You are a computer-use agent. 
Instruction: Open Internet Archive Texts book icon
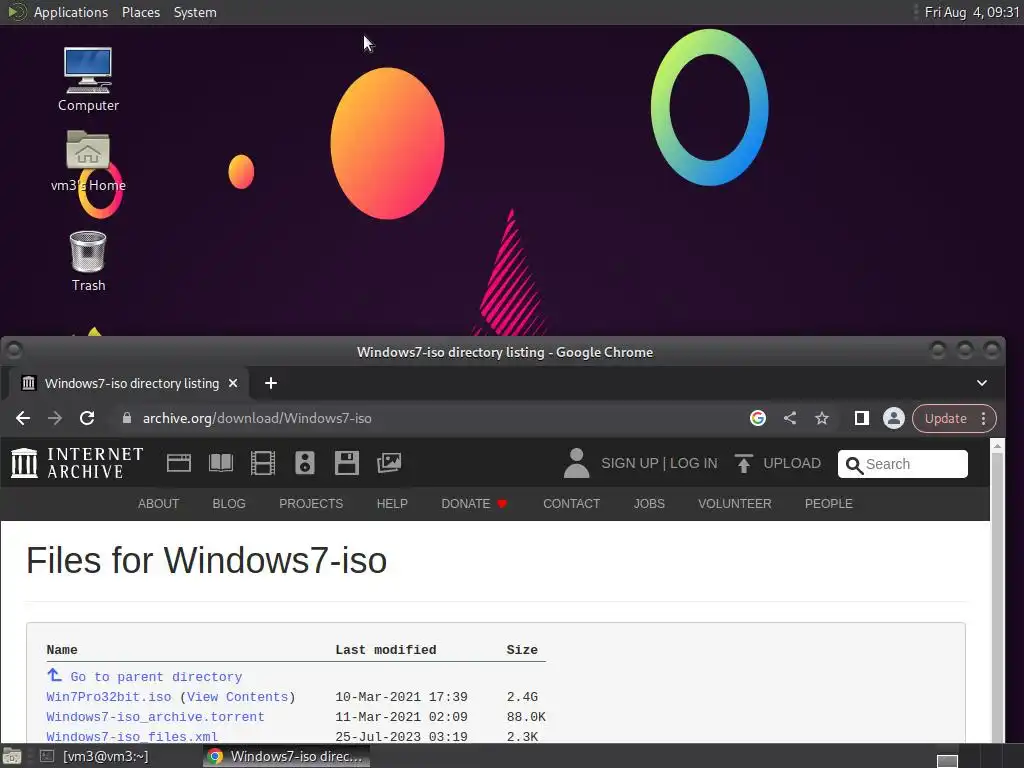[x=221, y=463]
